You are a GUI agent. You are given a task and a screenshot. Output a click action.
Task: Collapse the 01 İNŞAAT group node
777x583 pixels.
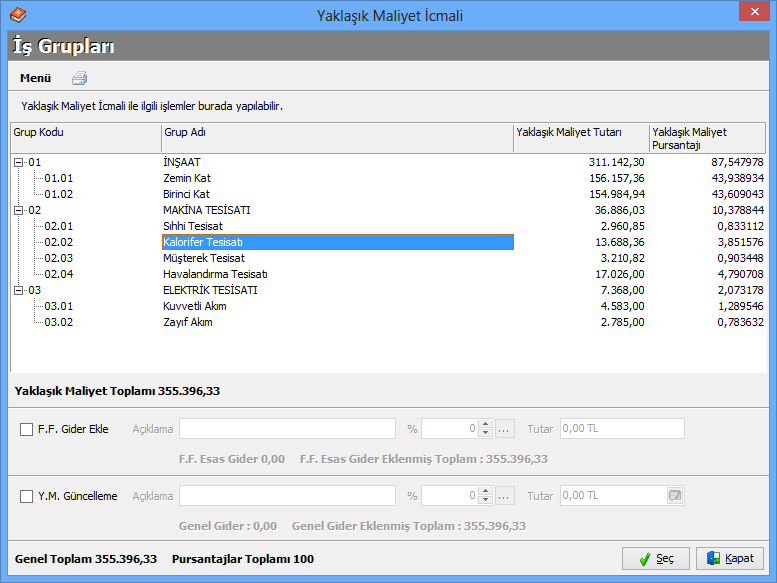[x=19, y=162]
